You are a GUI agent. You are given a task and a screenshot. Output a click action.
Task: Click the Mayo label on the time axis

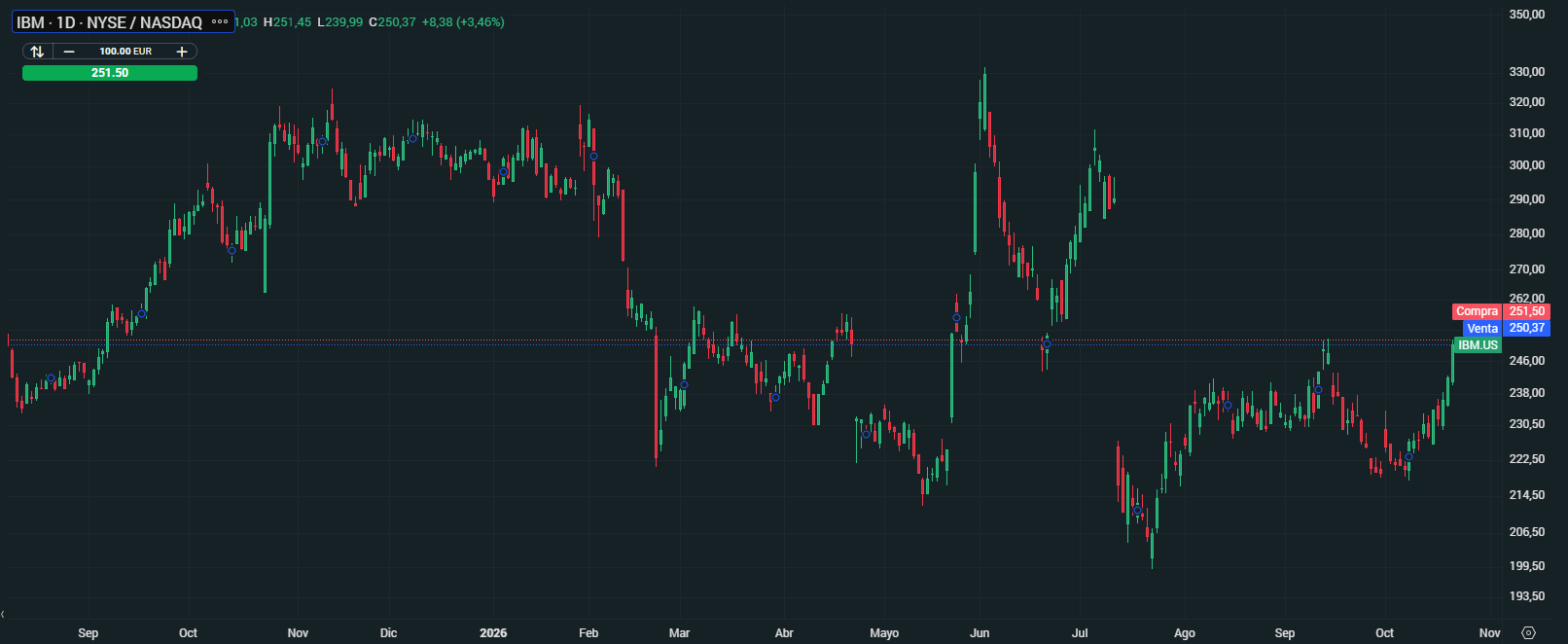884,633
